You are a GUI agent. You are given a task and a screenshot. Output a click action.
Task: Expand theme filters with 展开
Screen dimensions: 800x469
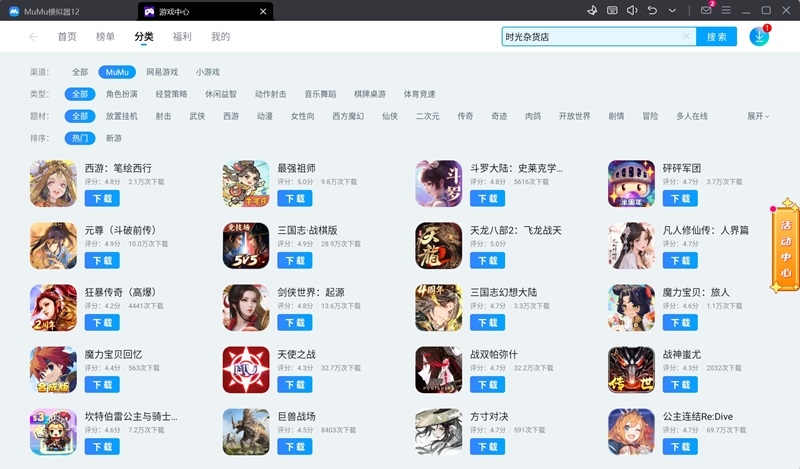click(758, 116)
